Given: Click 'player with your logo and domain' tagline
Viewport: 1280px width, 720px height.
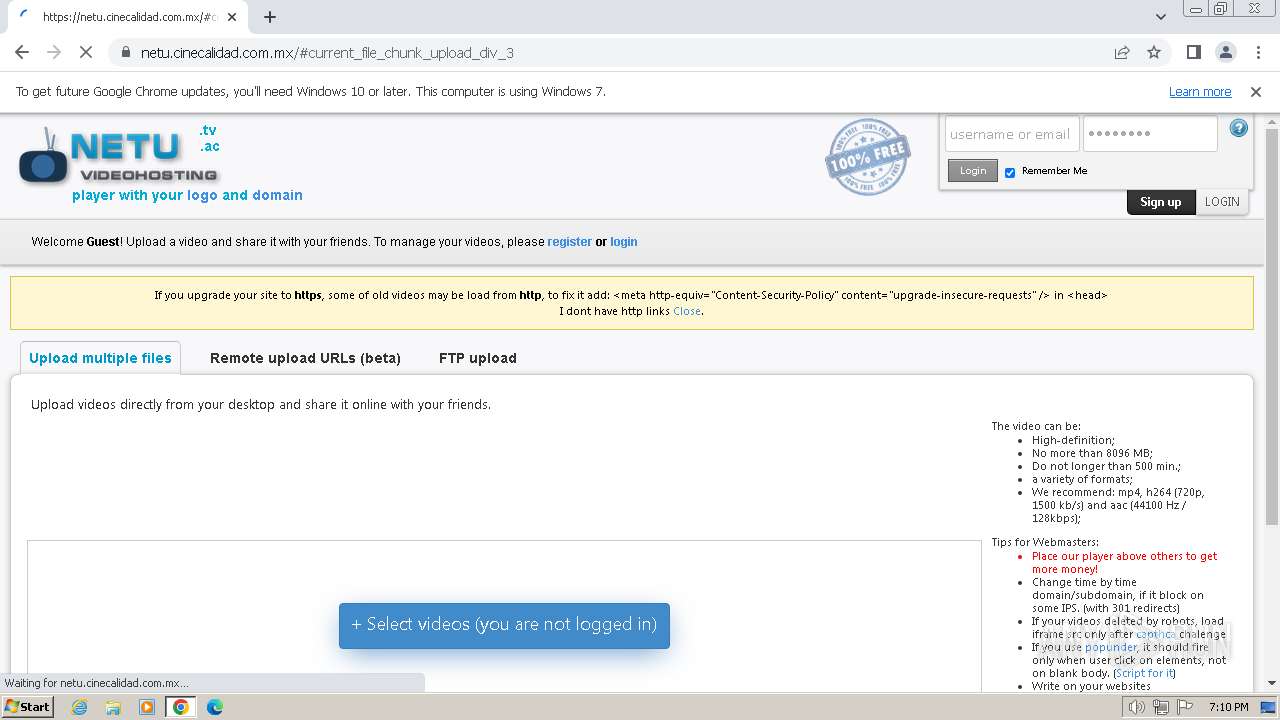Looking at the screenshot, I should [187, 195].
